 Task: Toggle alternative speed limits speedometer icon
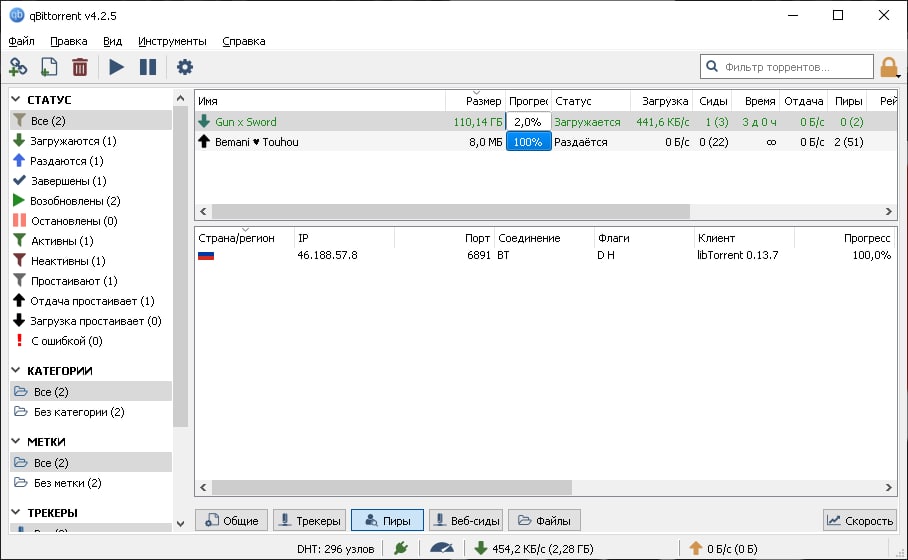point(442,548)
